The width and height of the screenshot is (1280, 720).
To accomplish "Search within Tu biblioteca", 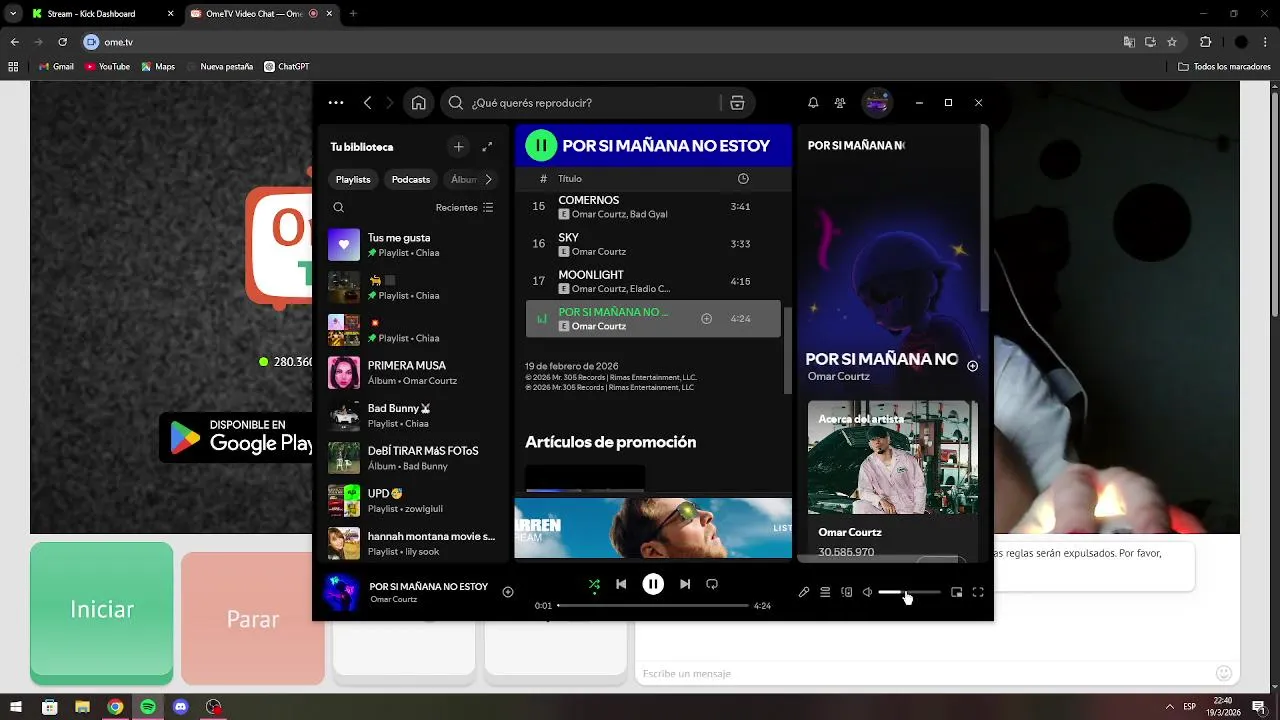I will pos(338,207).
